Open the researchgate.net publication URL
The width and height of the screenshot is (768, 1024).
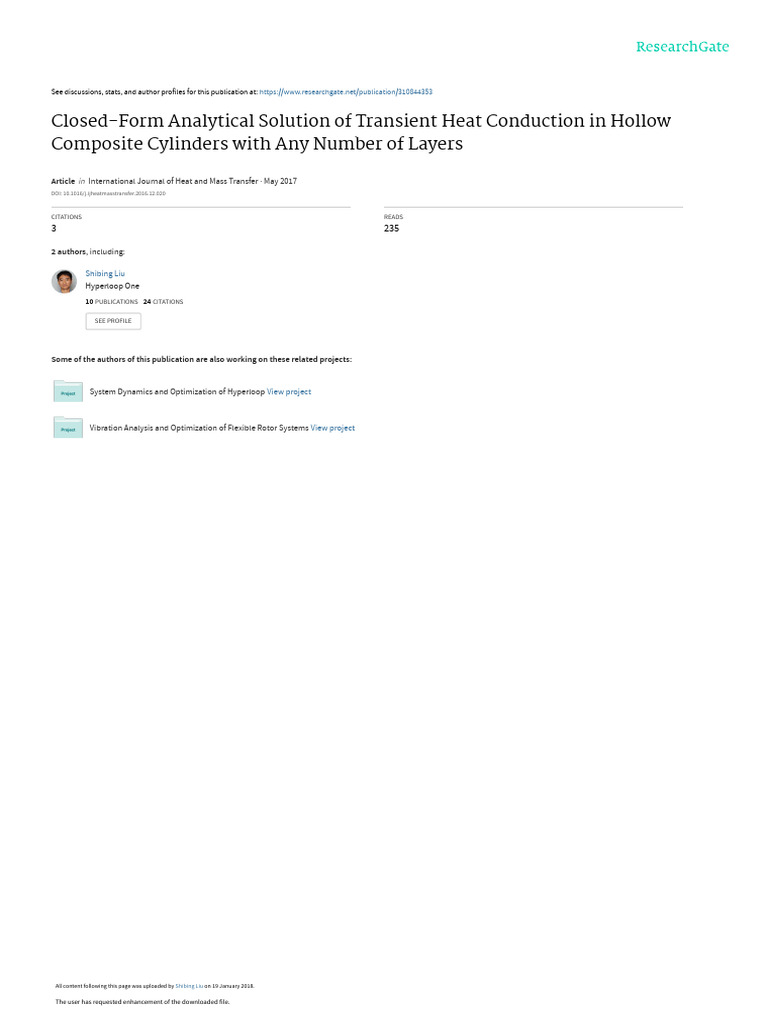(x=345, y=92)
